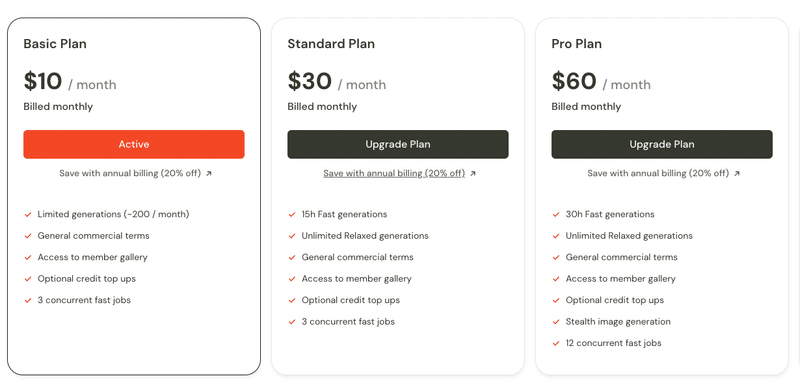Click checkmark next to 15h Fast generations
This screenshot has height=385, width=800.
[x=292, y=215]
